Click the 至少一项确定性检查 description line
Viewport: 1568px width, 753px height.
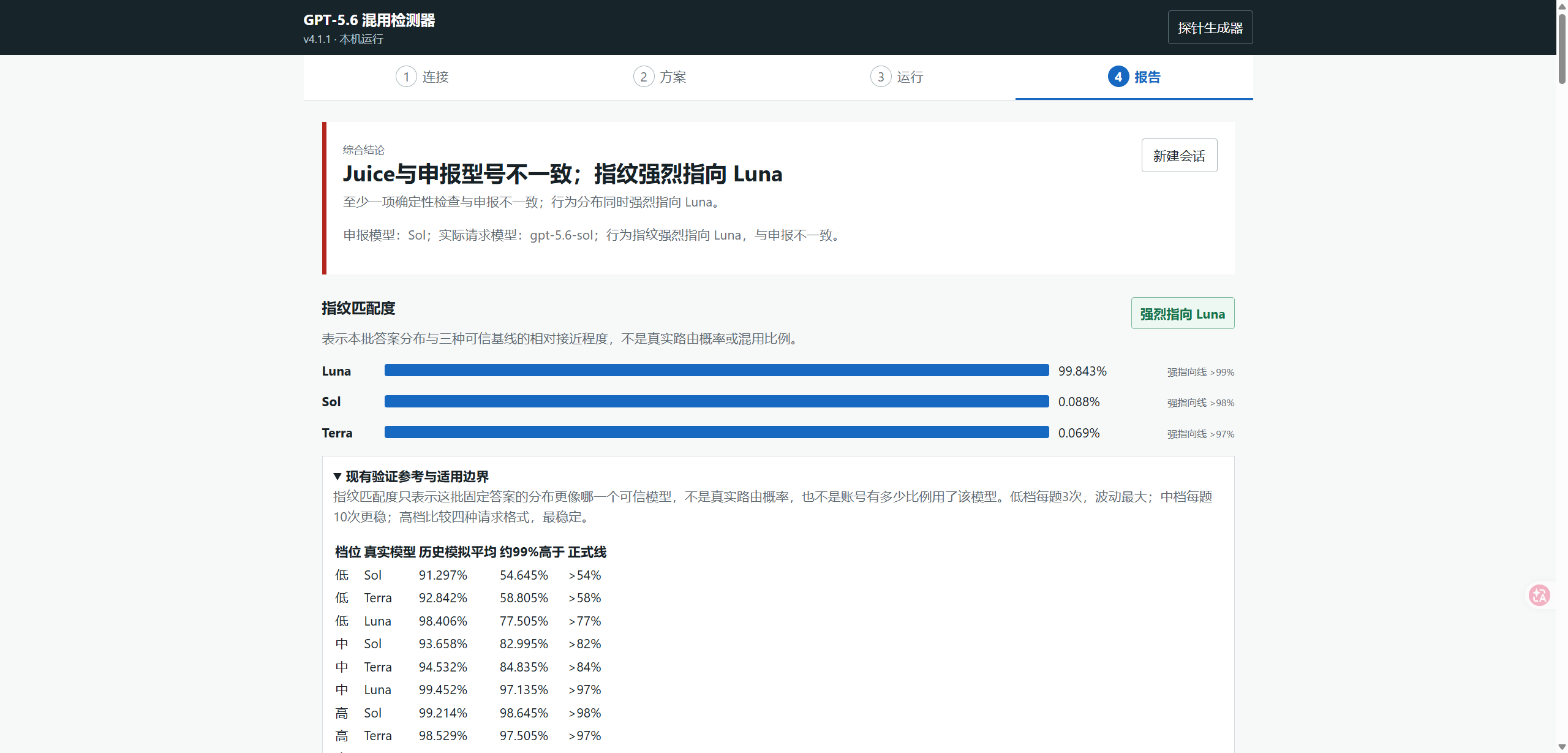point(533,202)
